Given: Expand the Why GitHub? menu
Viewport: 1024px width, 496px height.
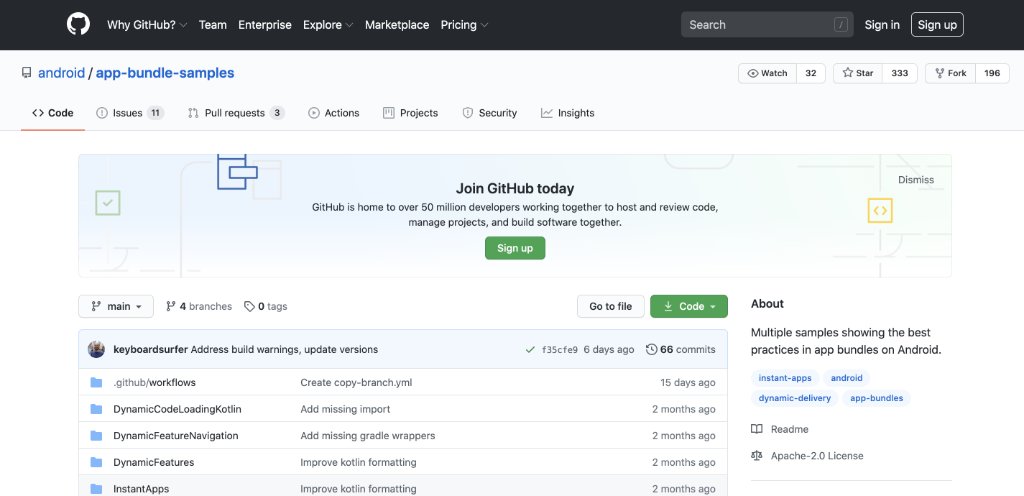Looking at the screenshot, I should pyautogui.click(x=147, y=25).
